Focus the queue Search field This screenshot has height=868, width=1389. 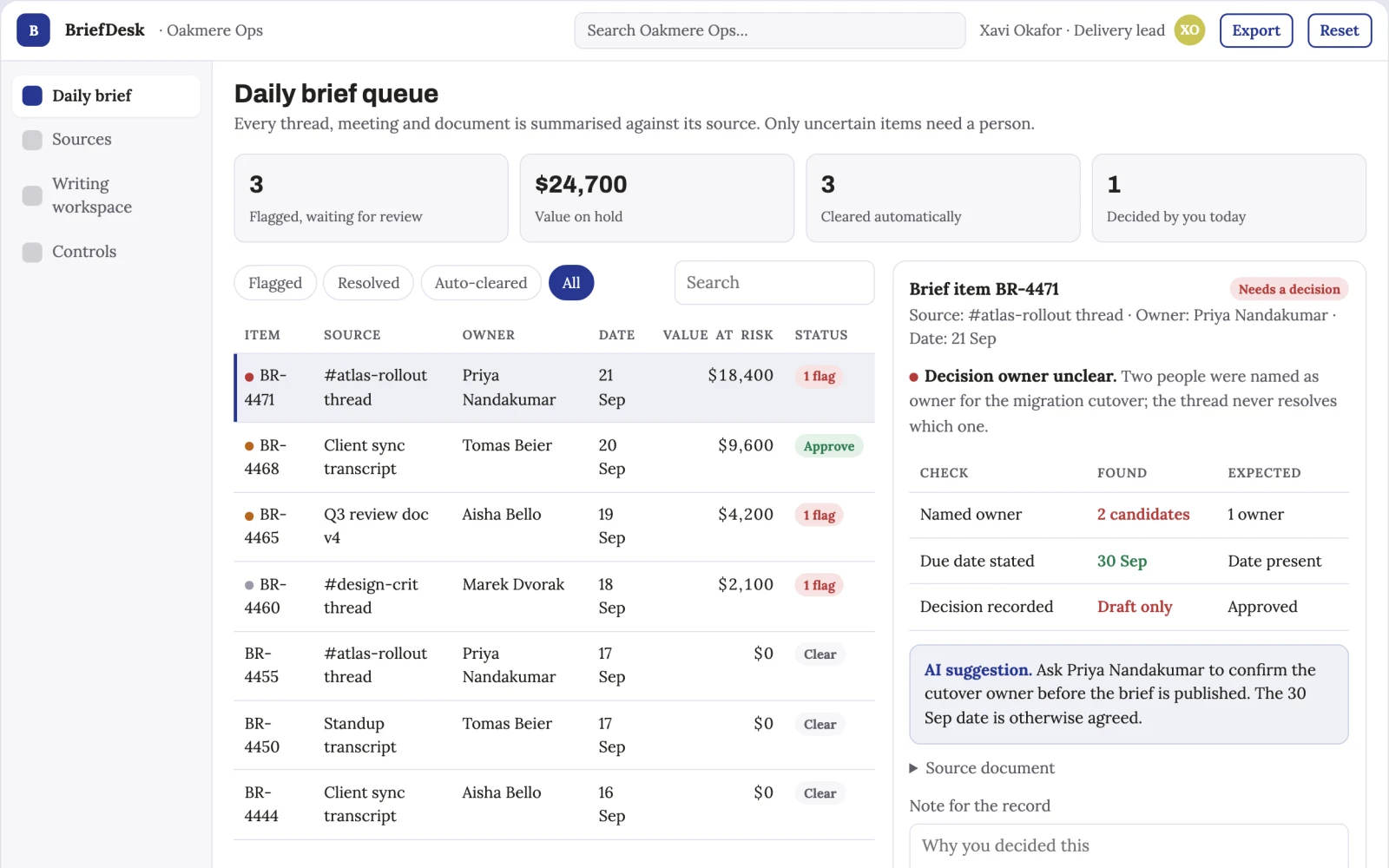pos(774,283)
